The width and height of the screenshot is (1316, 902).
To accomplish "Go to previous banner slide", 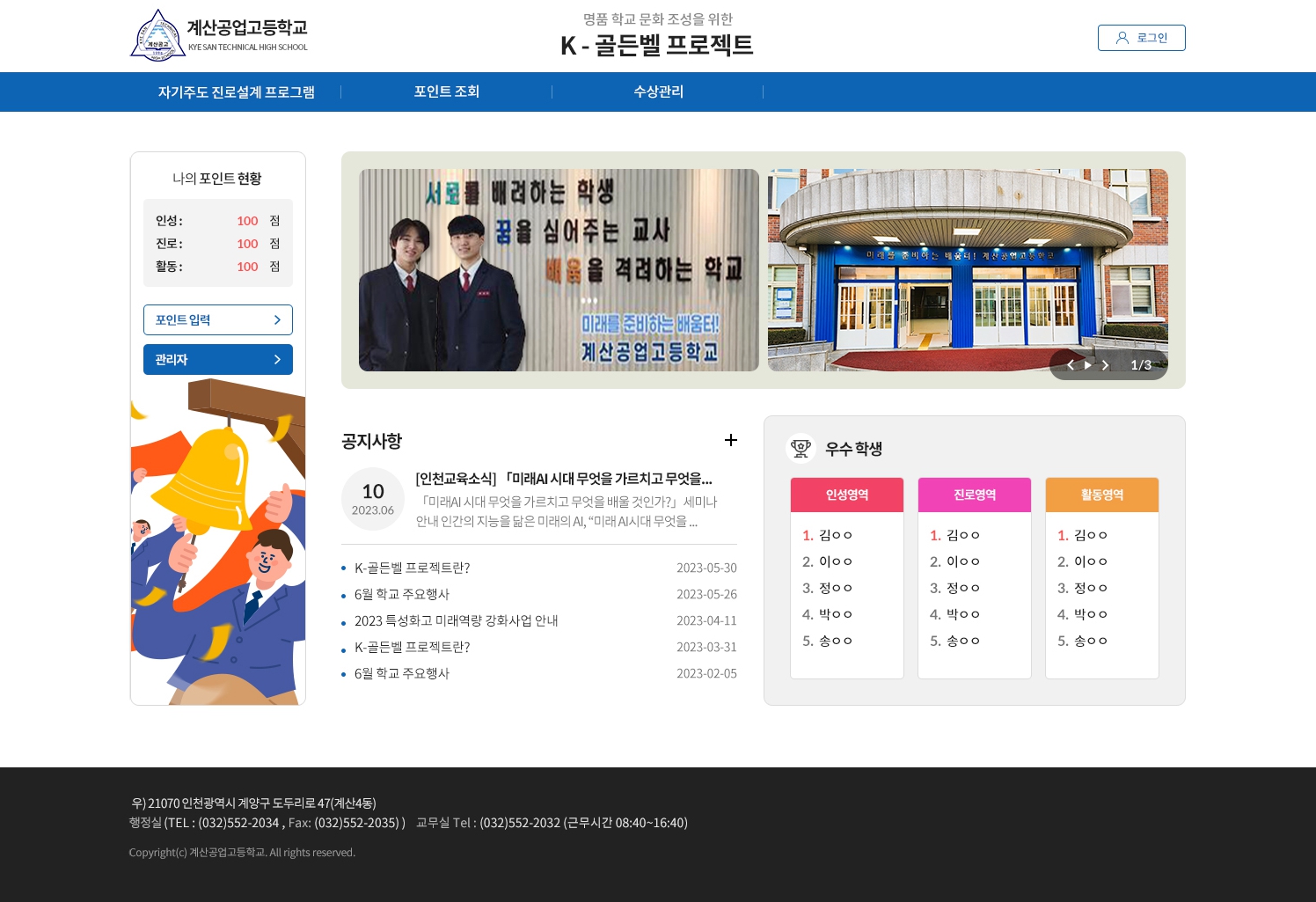I will [x=1071, y=365].
